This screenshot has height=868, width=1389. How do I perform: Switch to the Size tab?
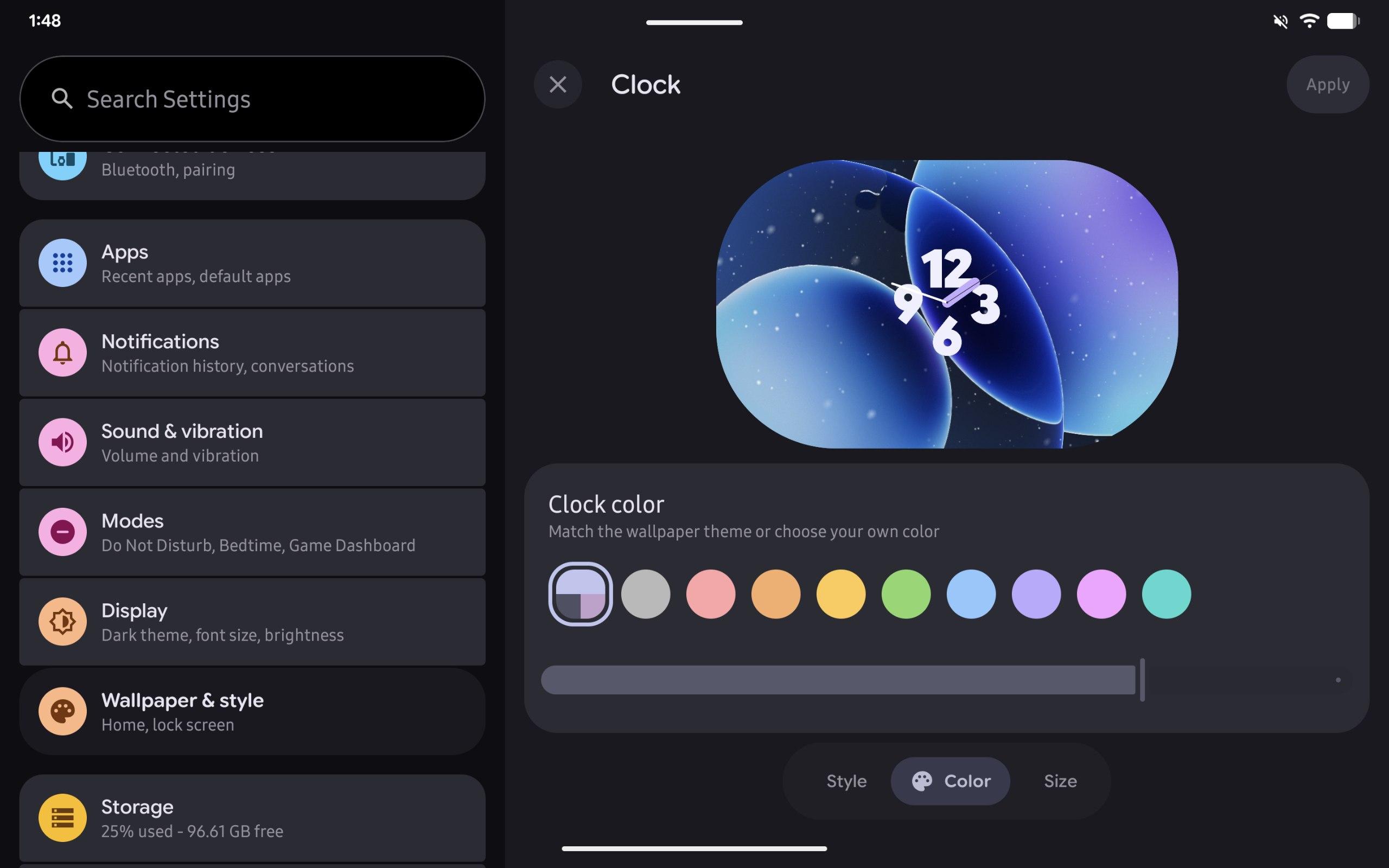click(x=1060, y=781)
